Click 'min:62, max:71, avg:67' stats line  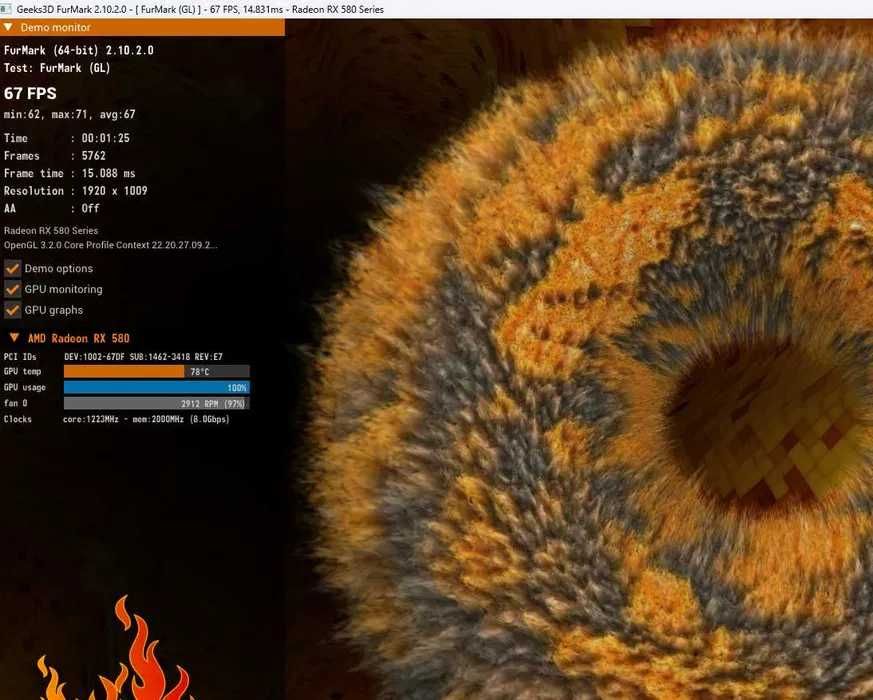70,114
